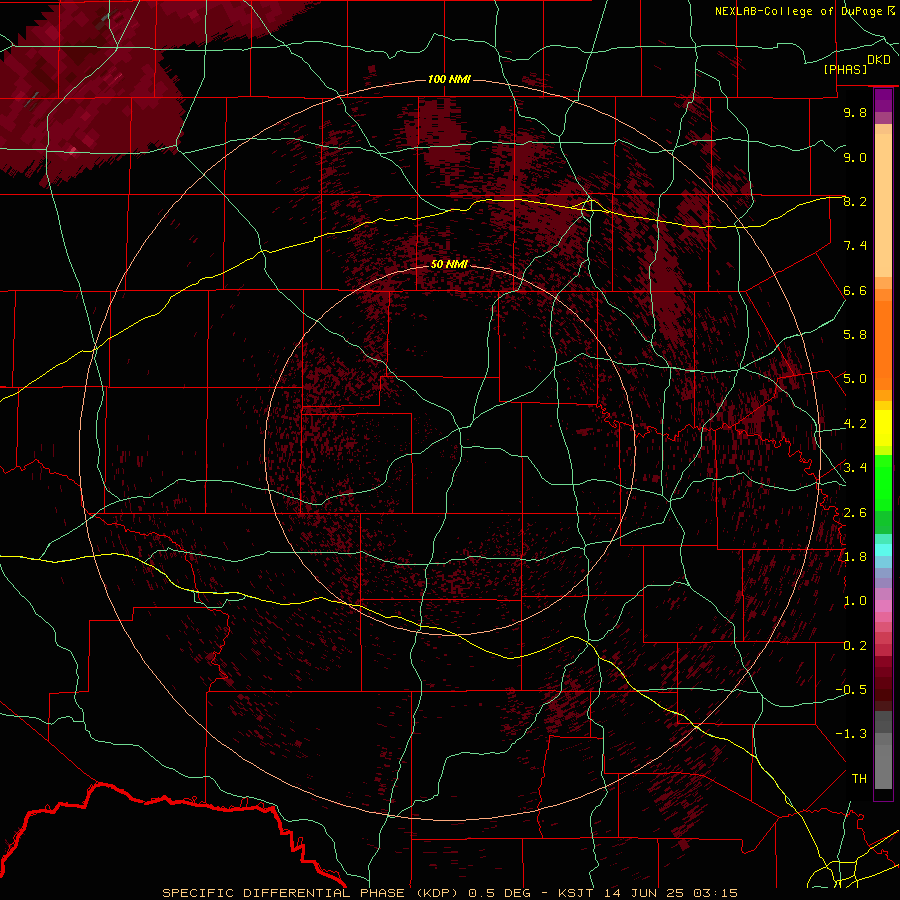Click the 2.6 scale value
Screen dimensions: 900x900
point(855,513)
